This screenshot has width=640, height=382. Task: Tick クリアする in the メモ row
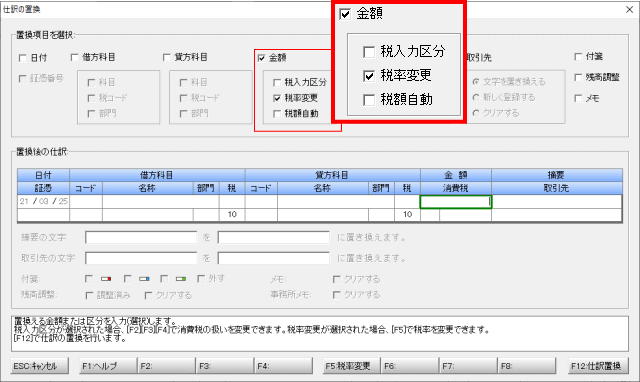336,279
